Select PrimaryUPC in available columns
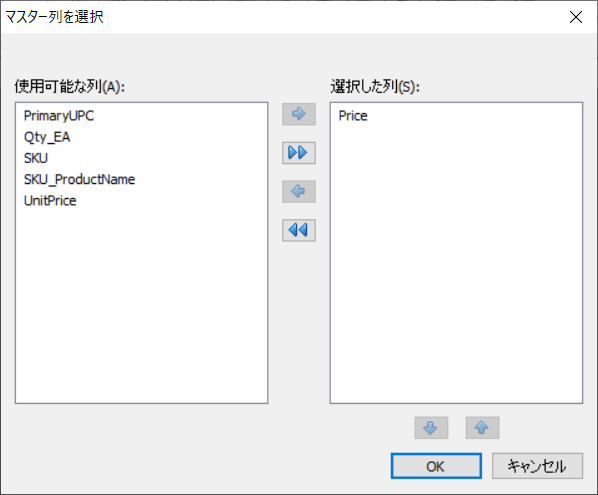Image resolution: width=598 pixels, height=495 pixels. [59, 116]
